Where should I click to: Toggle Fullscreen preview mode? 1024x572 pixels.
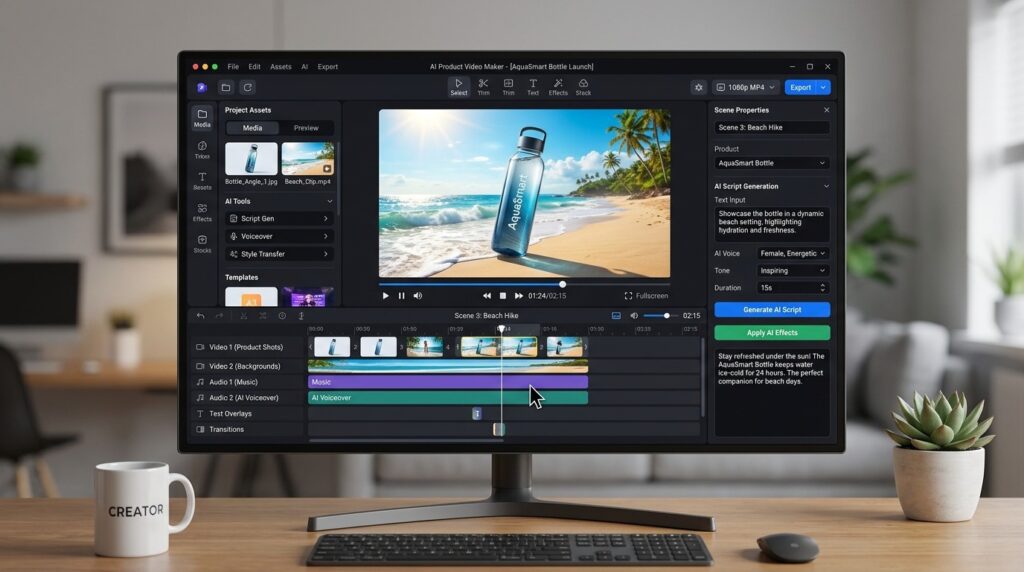pos(646,296)
